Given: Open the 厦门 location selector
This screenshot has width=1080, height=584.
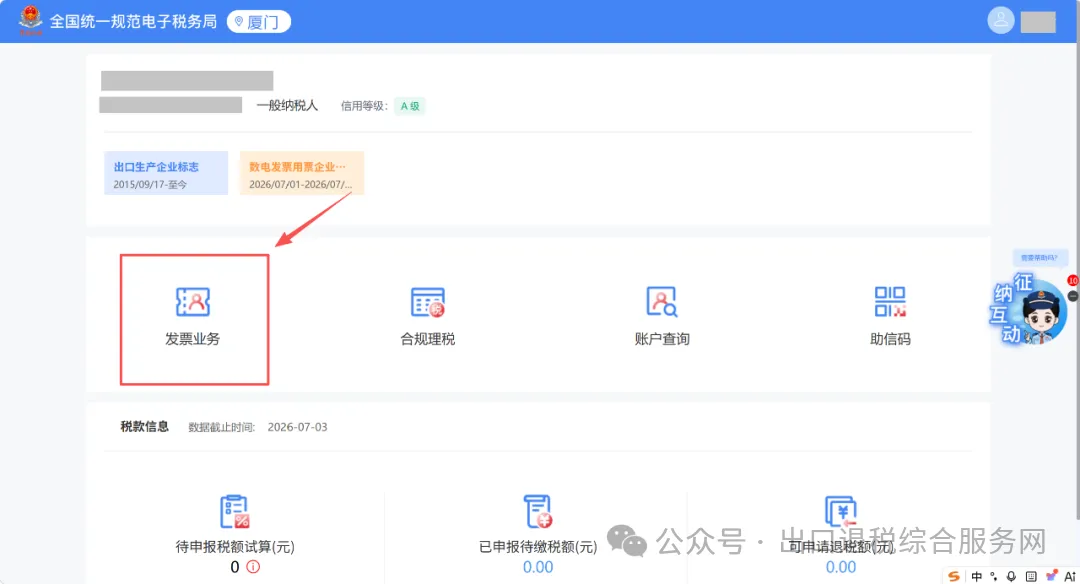Looking at the screenshot, I should (258, 22).
